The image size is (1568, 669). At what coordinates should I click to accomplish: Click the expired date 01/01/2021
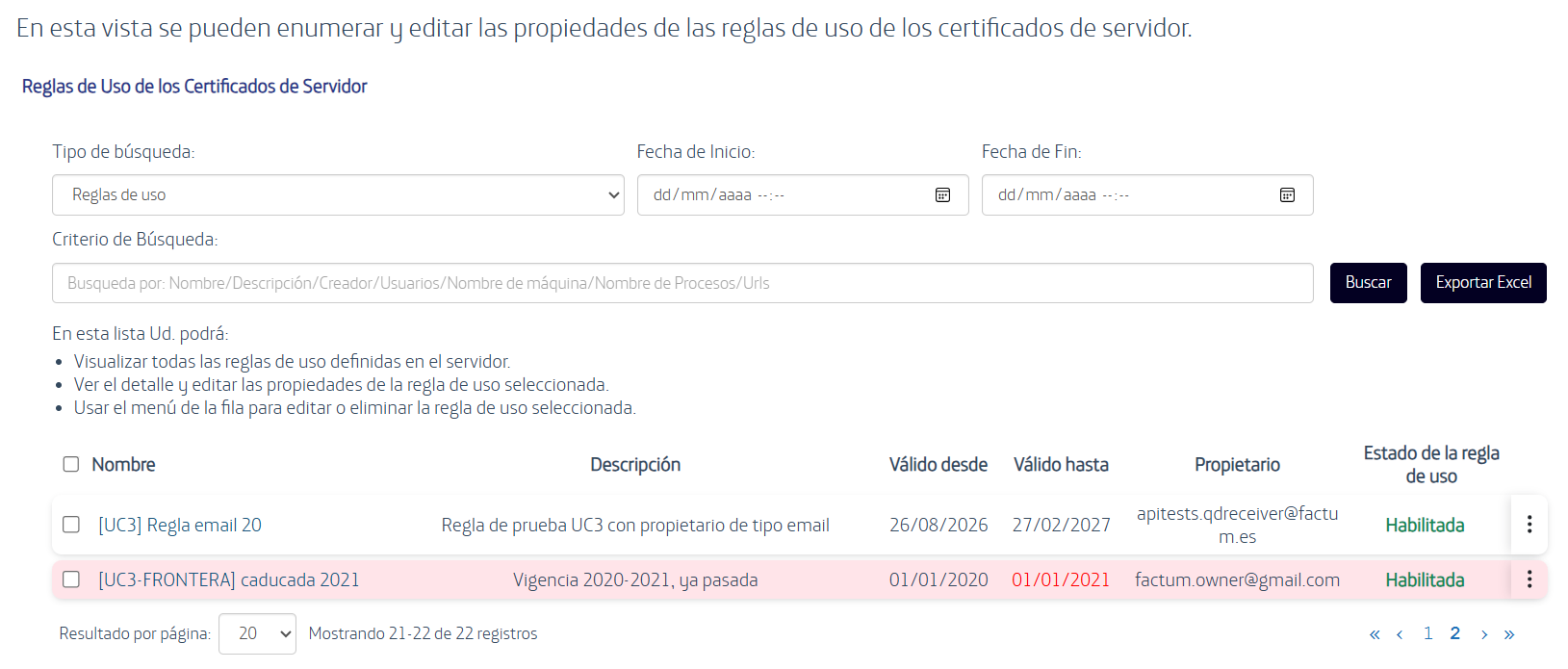coord(1061,579)
